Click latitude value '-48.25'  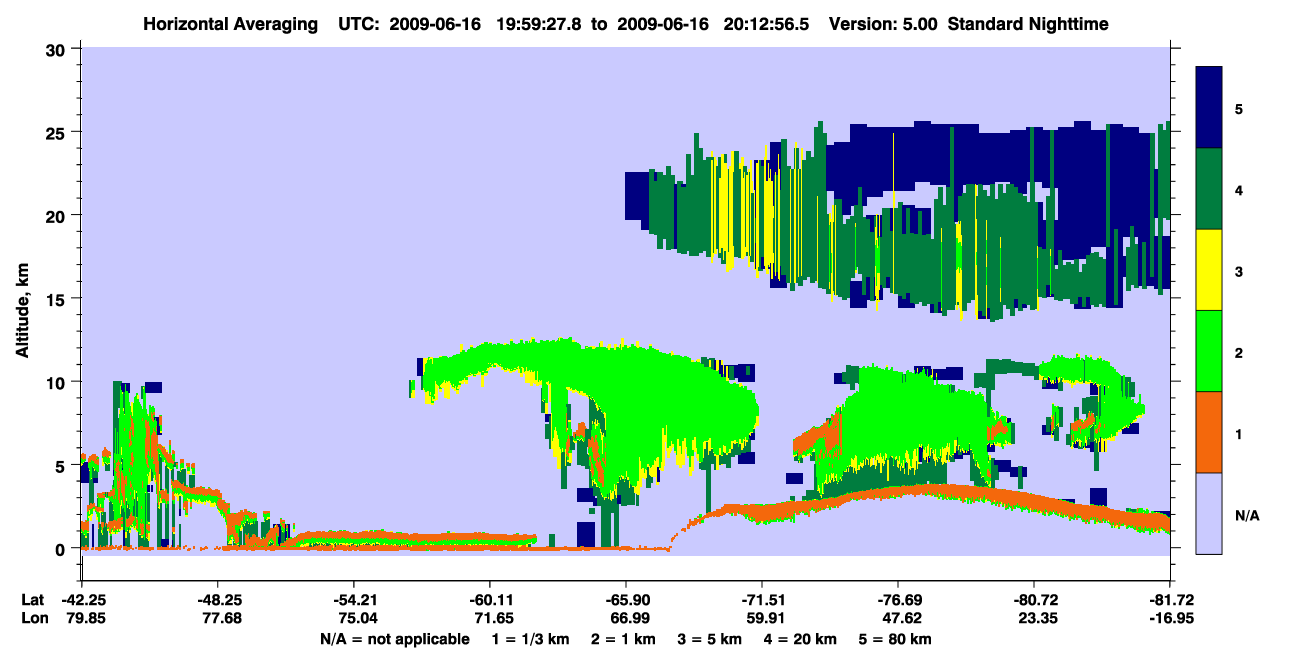[218, 600]
